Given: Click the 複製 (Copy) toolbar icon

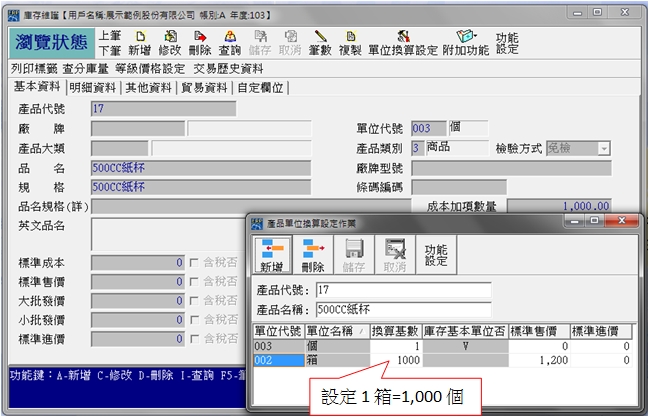Looking at the screenshot, I should click(349, 42).
